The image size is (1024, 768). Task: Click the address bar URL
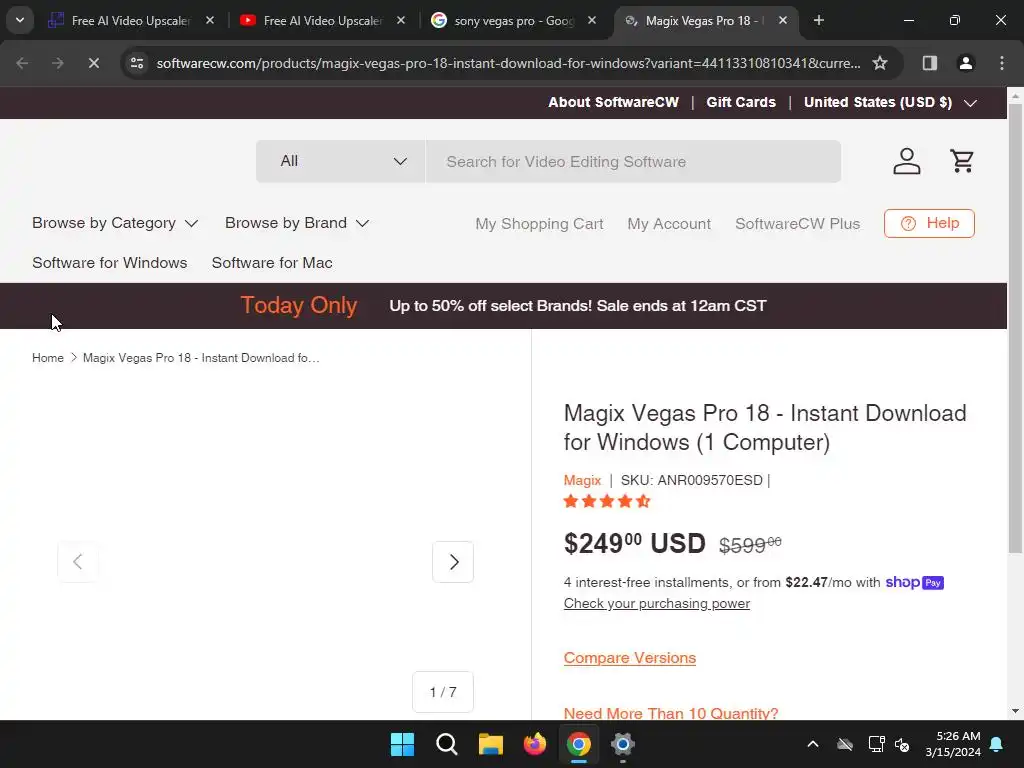click(x=508, y=63)
